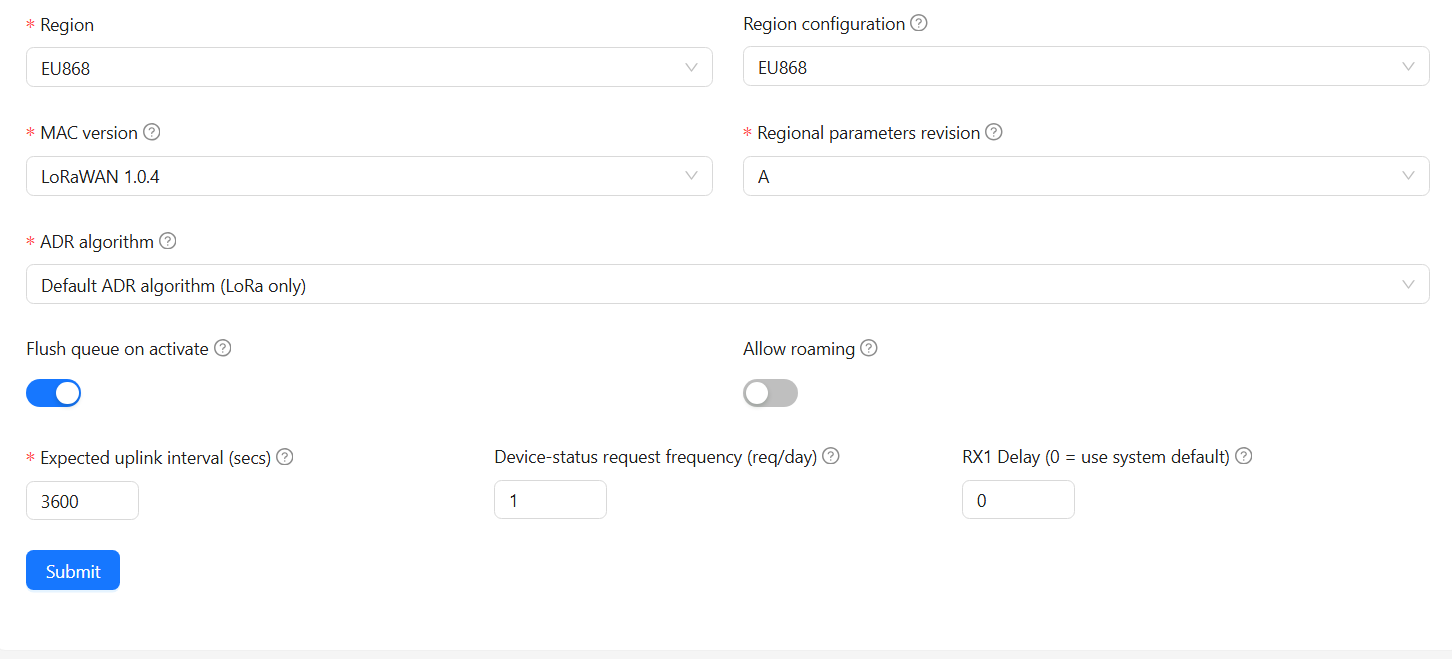This screenshot has height=659, width=1452.
Task: Click help icon beside Allow roaming
Action: click(869, 348)
